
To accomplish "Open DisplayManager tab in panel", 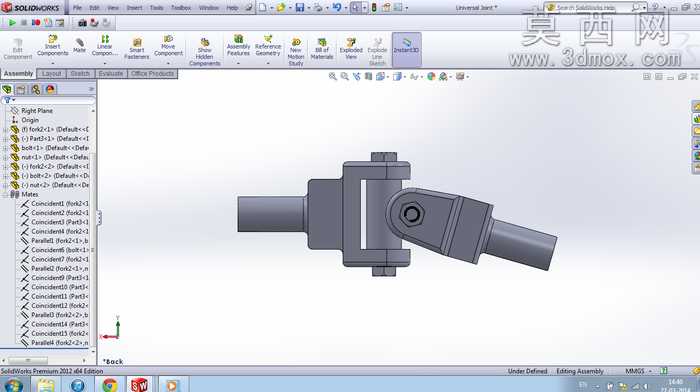I will click(x=50, y=89).
